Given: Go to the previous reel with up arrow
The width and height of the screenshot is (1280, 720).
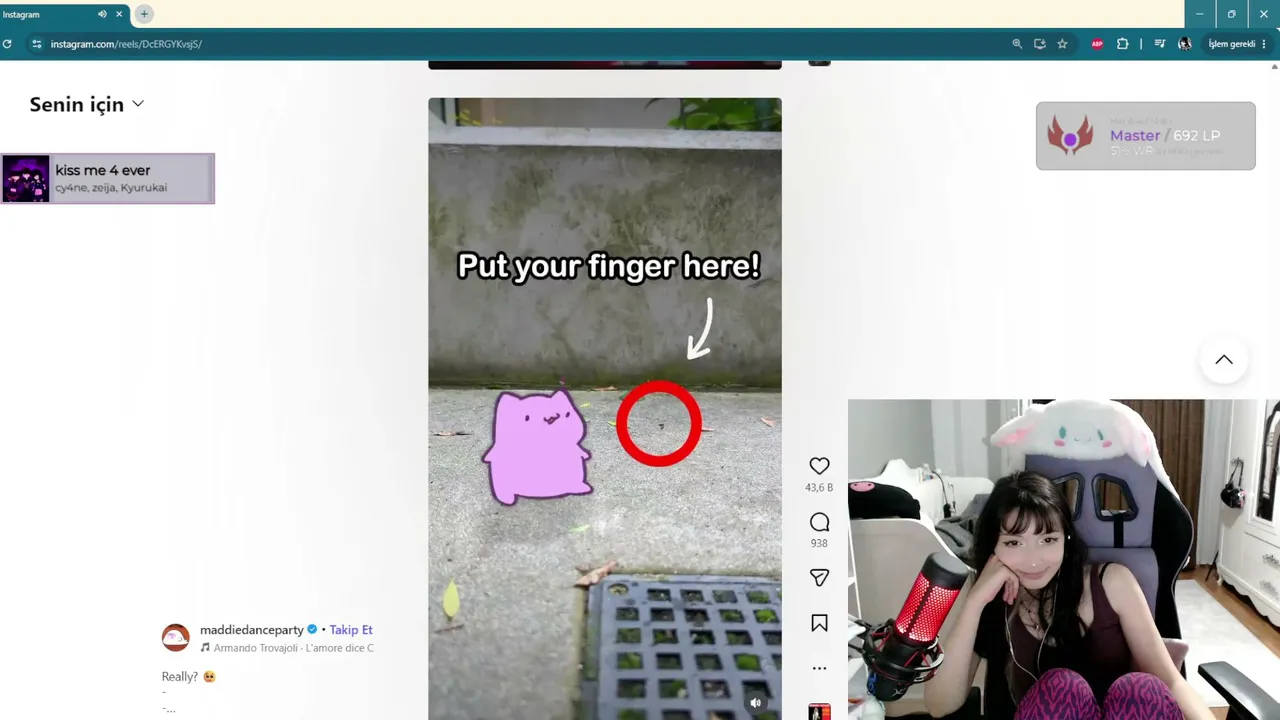Looking at the screenshot, I should [1224, 360].
